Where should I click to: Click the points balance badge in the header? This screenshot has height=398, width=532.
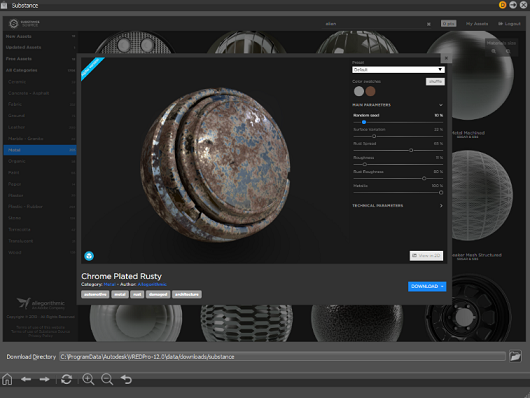[x=449, y=23]
